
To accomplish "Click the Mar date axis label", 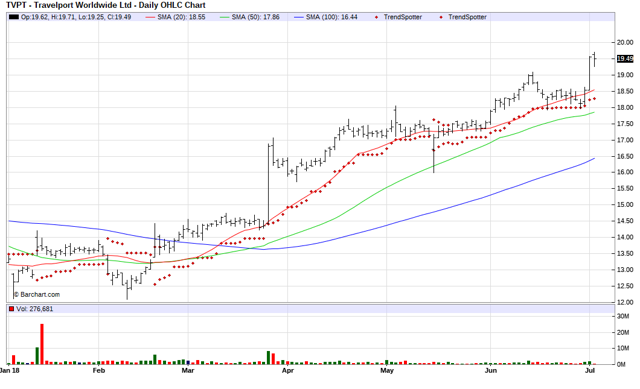I will coord(188,371).
